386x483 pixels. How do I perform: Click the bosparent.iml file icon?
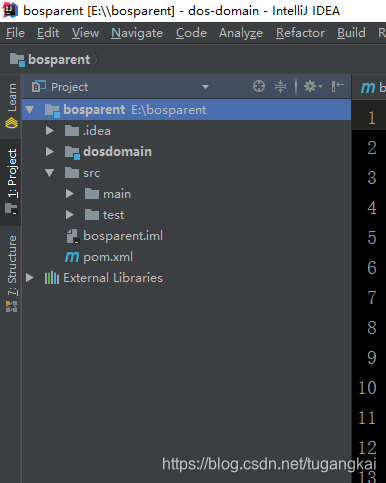coord(72,236)
